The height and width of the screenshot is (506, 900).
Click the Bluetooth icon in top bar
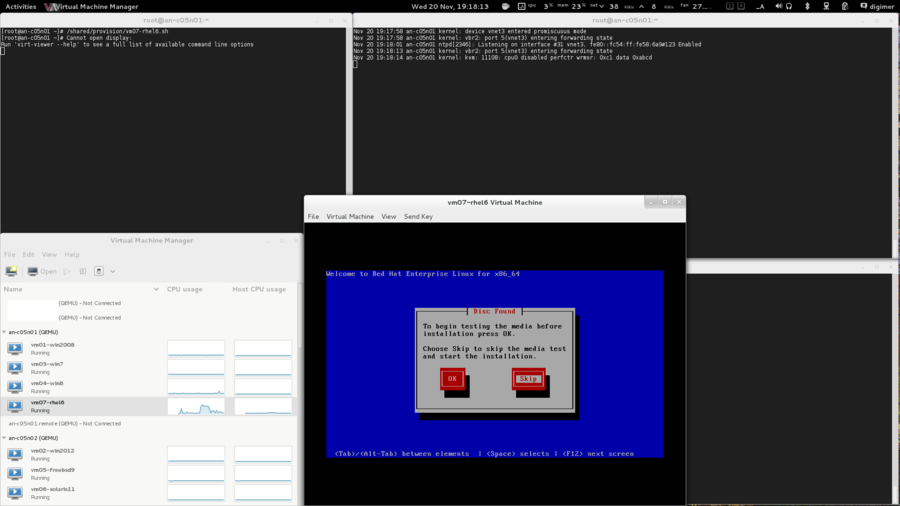pos(807,6)
